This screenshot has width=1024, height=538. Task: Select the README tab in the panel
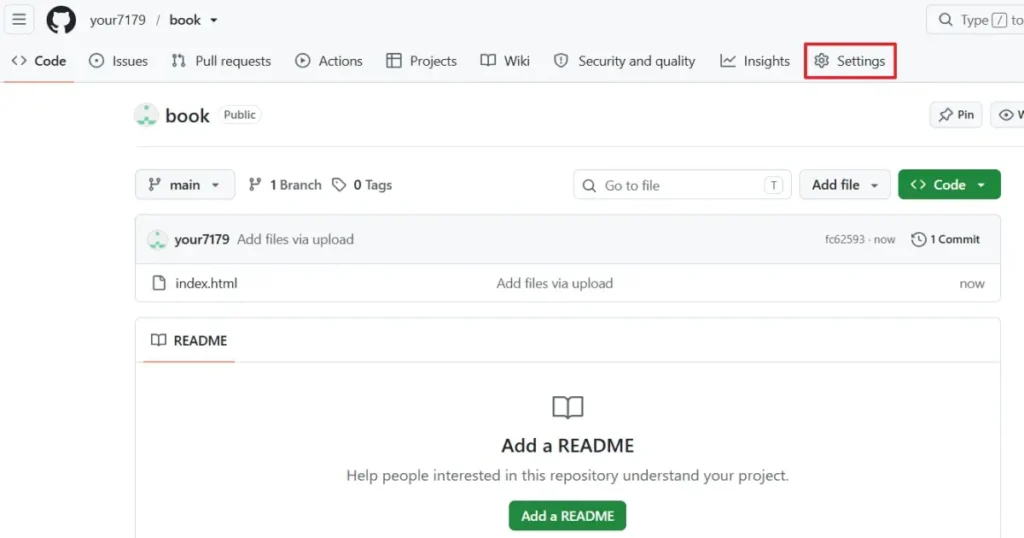189,340
